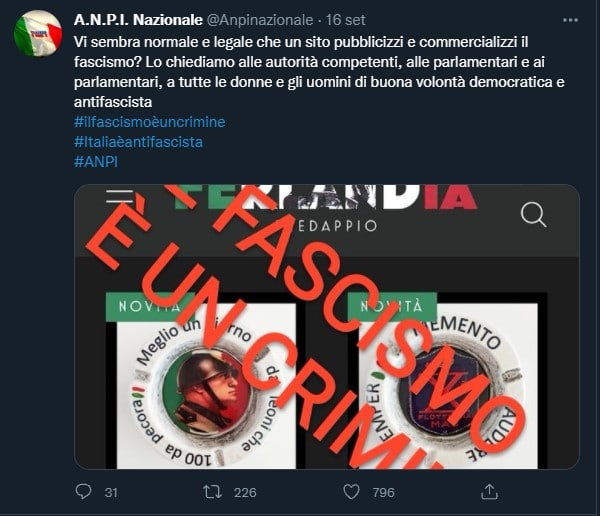600x516 pixels.
Task: Click the hamburger menu icon in image
Action: click(x=120, y=196)
